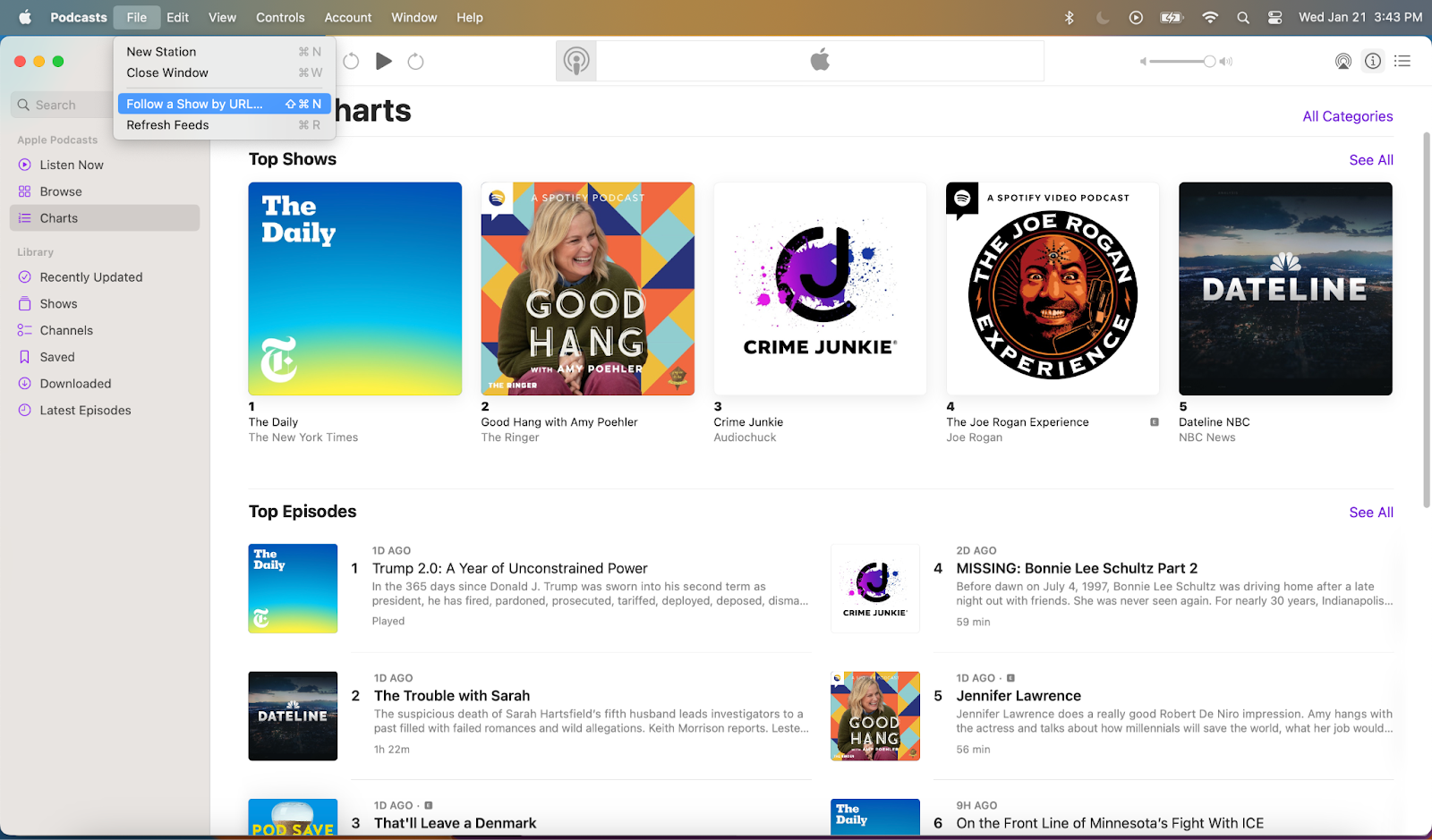This screenshot has width=1432, height=840.
Task: Open episode Trump 2.0: A Year of Unconstrained Power
Action: (x=510, y=568)
